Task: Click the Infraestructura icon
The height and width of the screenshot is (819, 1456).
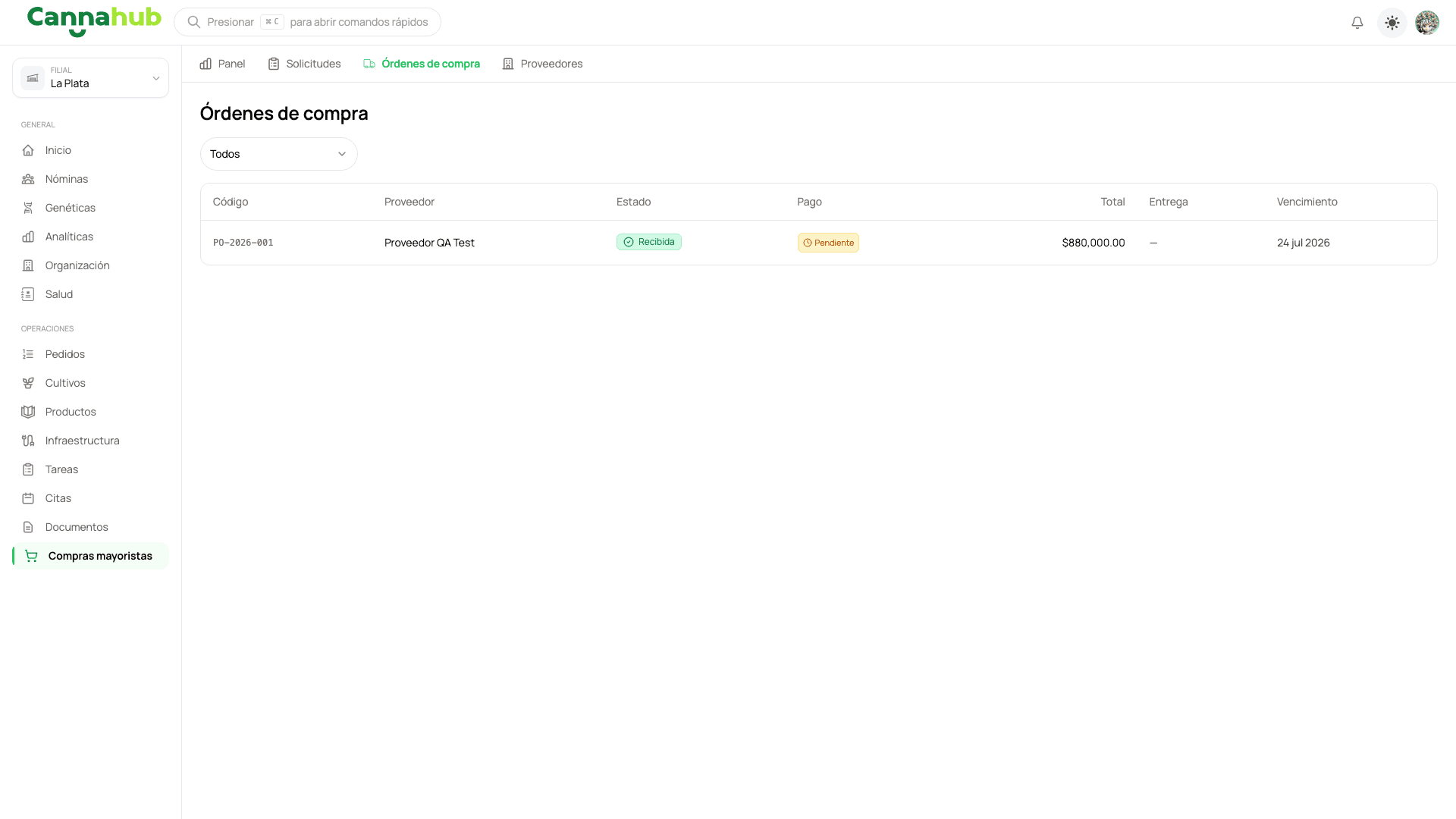Action: pos(28,441)
